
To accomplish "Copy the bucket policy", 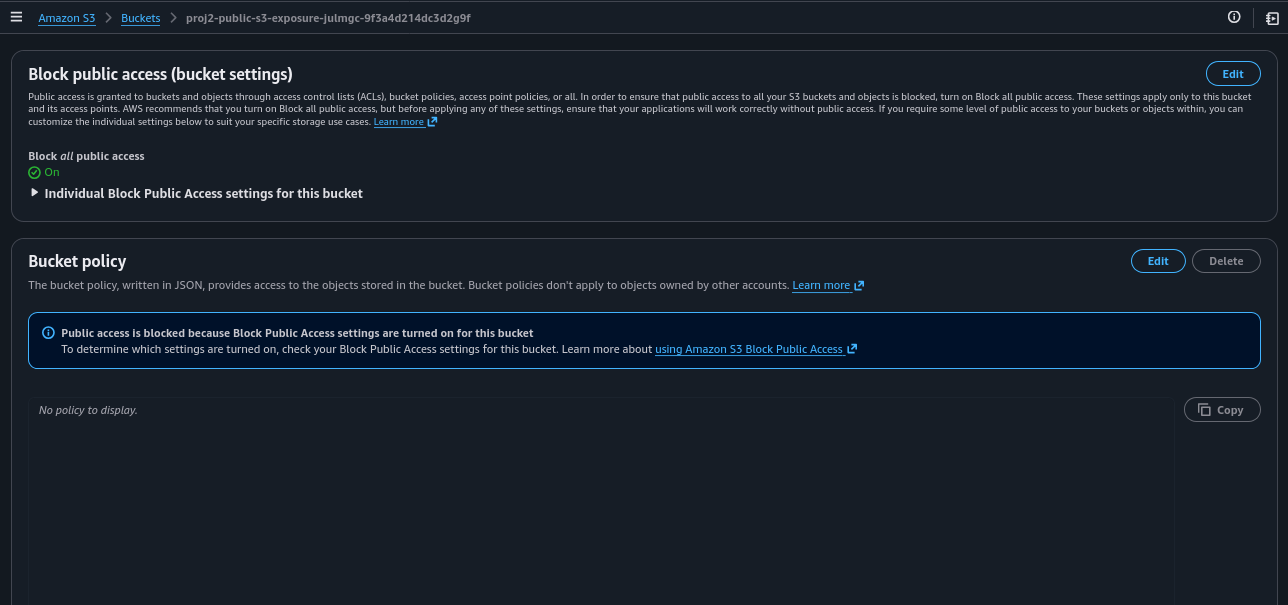I will [x=1222, y=410].
